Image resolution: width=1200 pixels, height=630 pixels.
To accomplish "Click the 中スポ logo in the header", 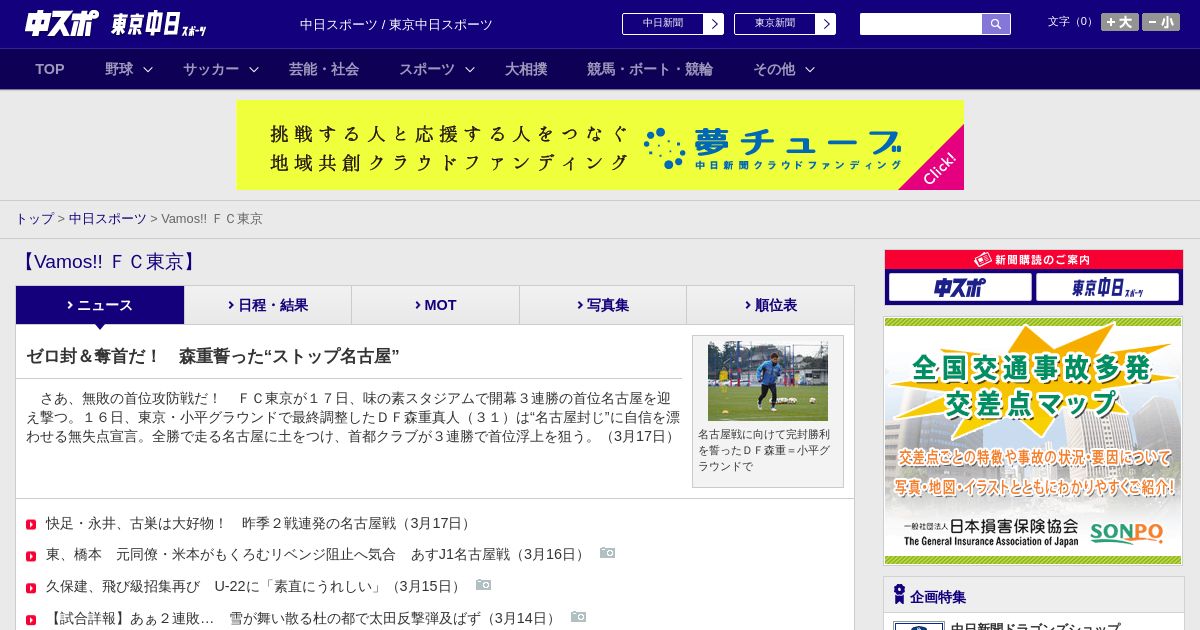I will click(x=62, y=23).
